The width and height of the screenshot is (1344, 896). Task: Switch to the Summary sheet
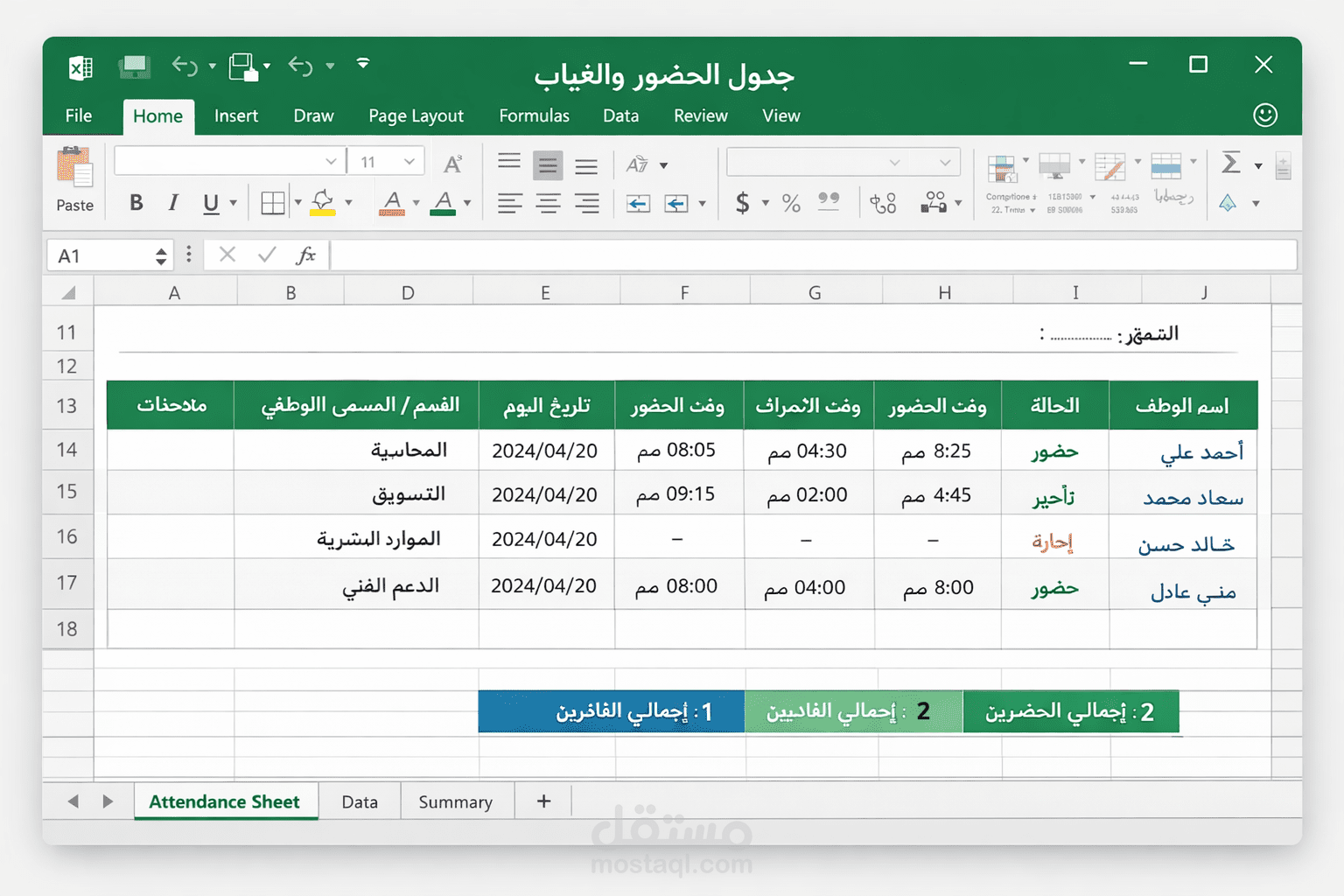tap(455, 801)
